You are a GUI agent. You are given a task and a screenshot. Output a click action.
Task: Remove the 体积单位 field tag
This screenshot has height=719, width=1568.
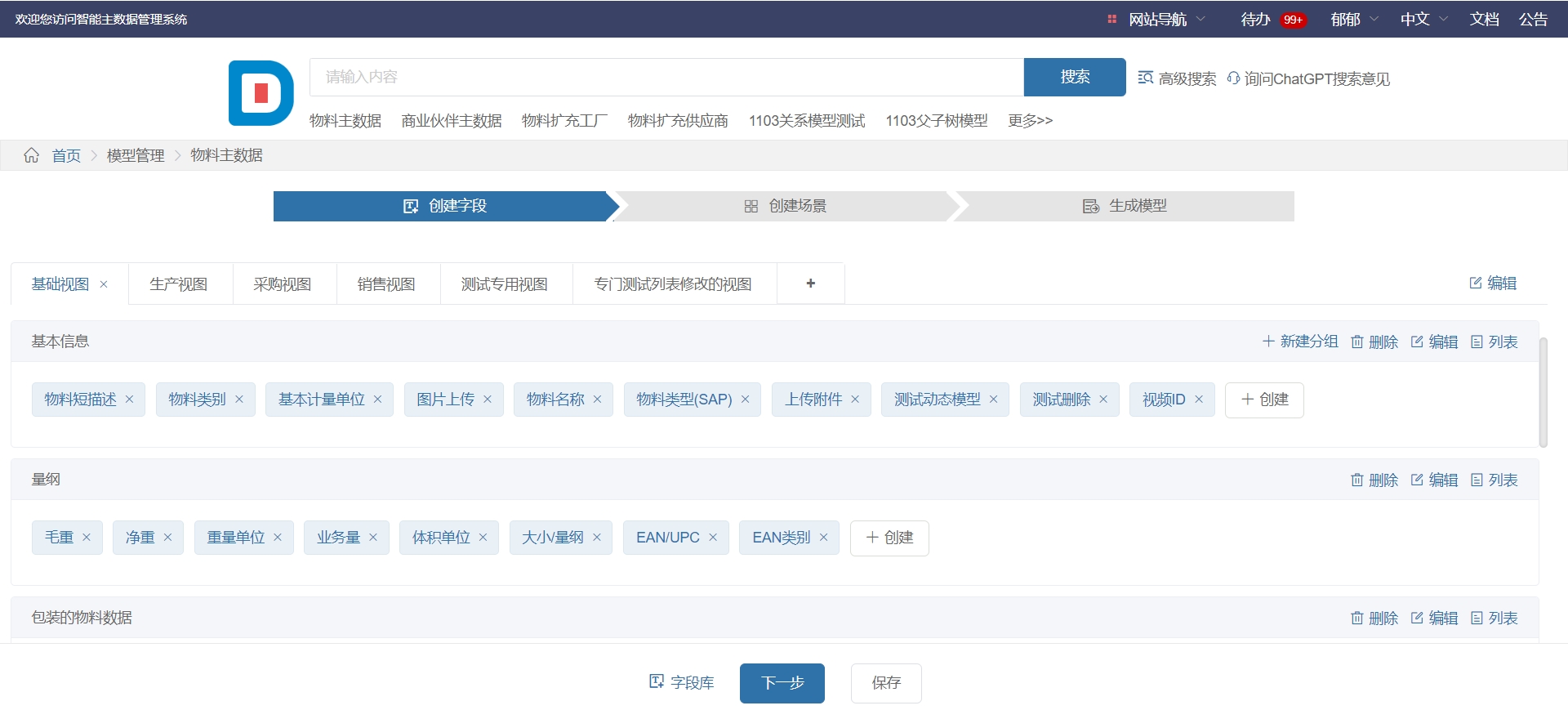pos(483,538)
